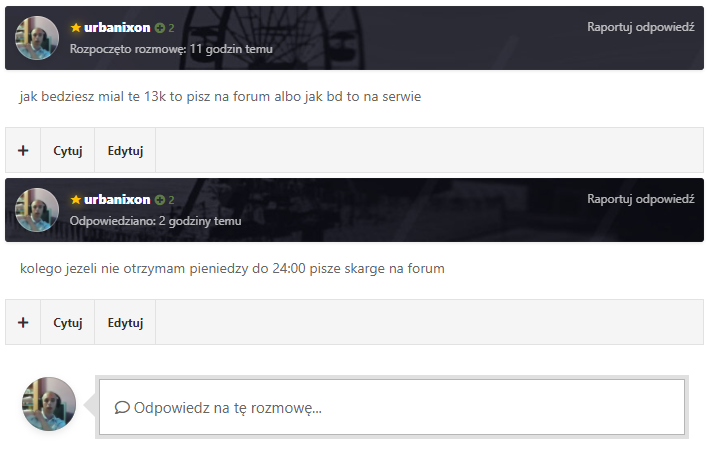Viewport: 710px width, 456px height.
Task: Open the urbanixon profile link in the second post
Action: 117,200
